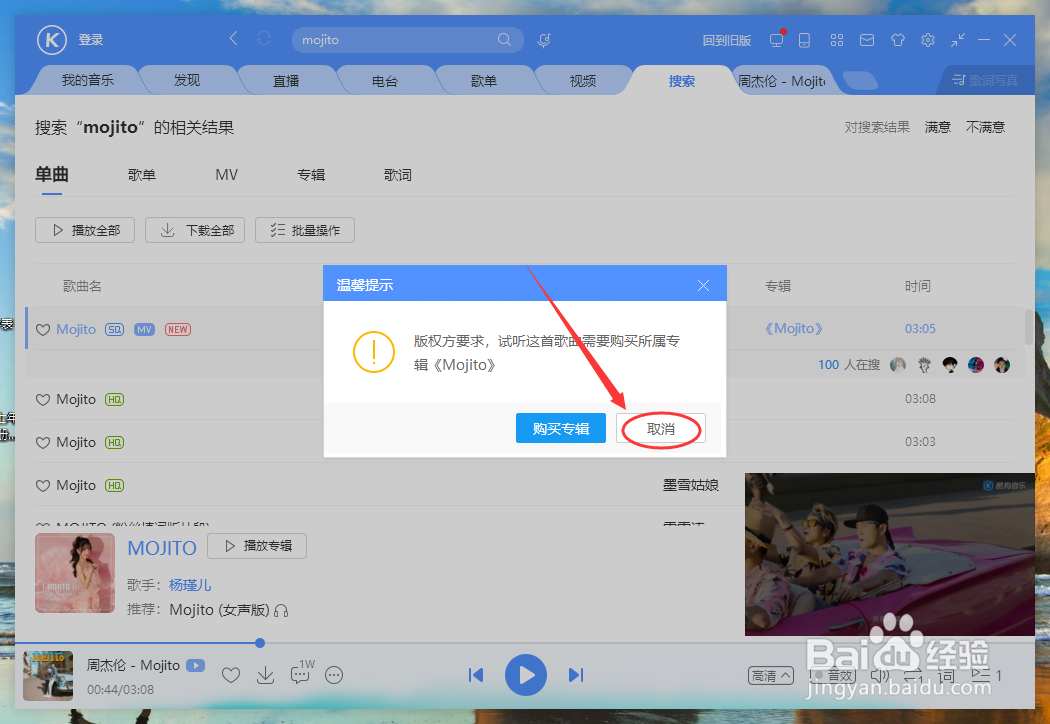Favorite the current track in player bar
This screenshot has height=724, width=1050.
point(230,675)
